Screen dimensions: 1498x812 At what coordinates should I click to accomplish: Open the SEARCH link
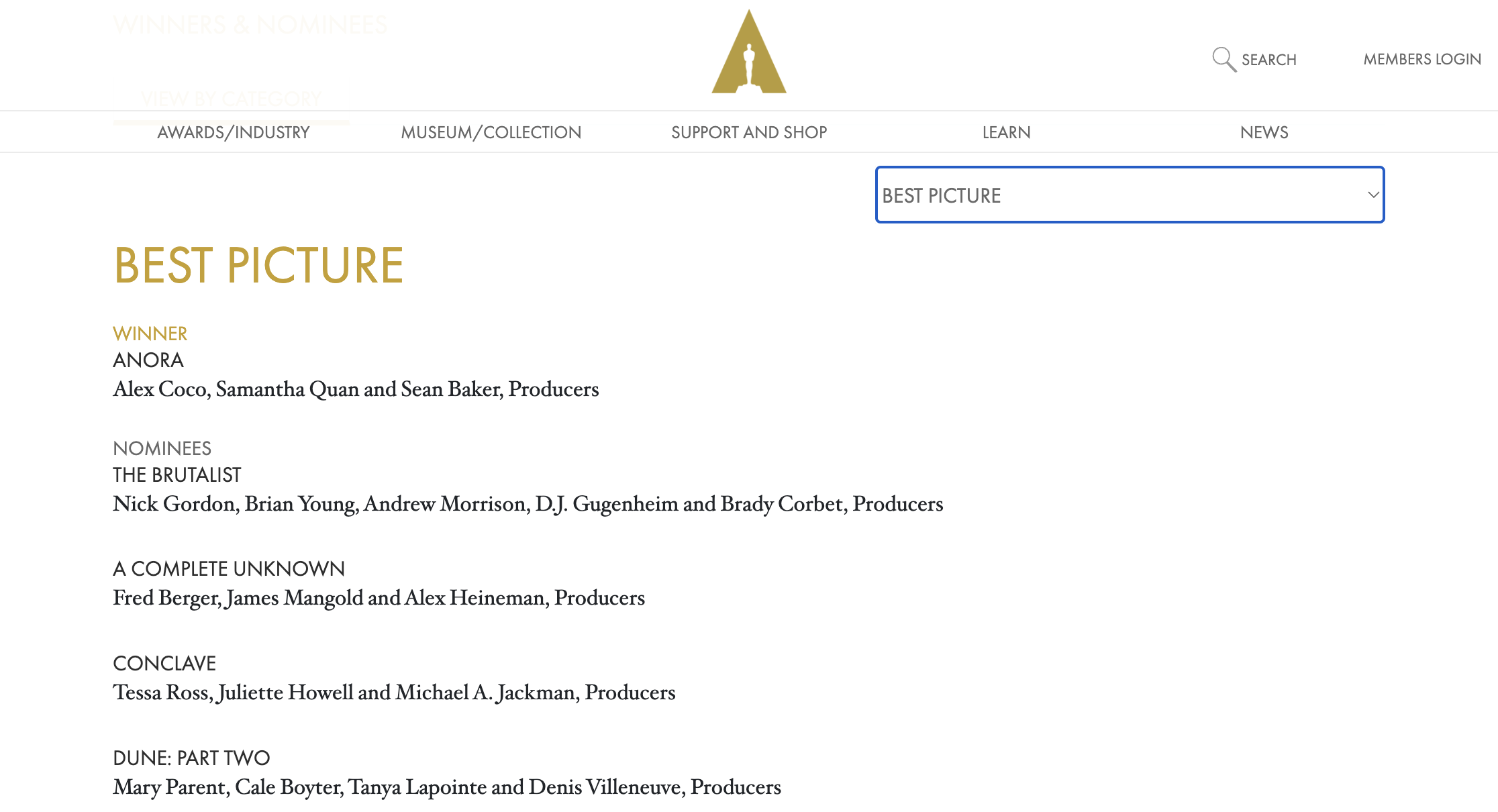click(x=1268, y=60)
